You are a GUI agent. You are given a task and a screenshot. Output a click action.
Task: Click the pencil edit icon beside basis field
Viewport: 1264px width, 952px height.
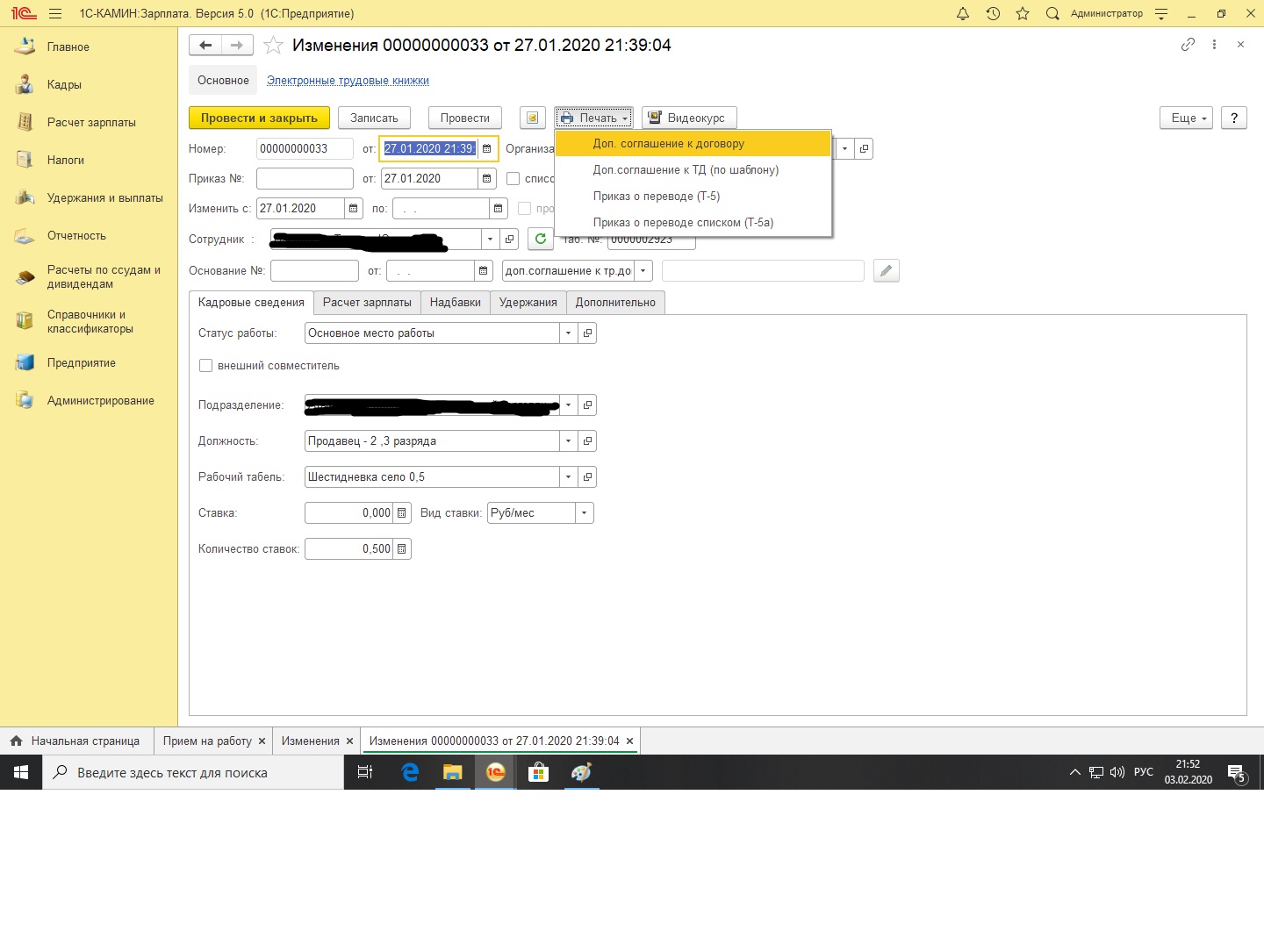(887, 271)
